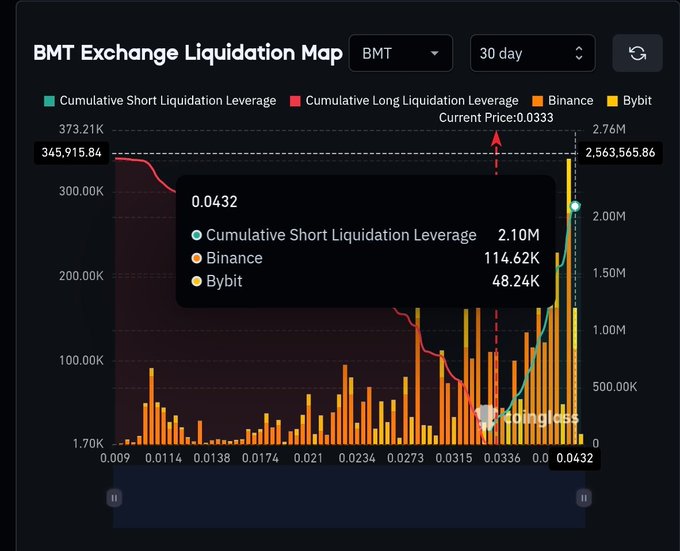The image size is (680, 551).
Task: Click the 2.76M right axis label
Action: (609, 129)
